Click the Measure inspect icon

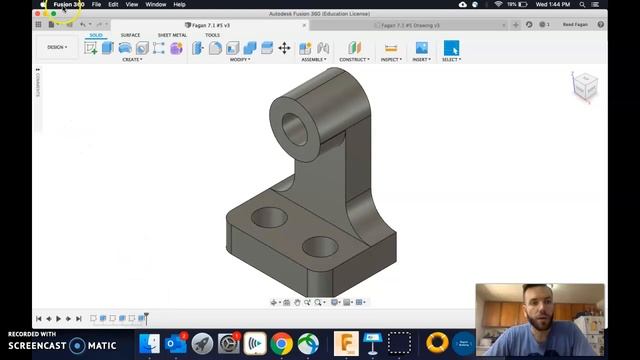pyautogui.click(x=391, y=48)
